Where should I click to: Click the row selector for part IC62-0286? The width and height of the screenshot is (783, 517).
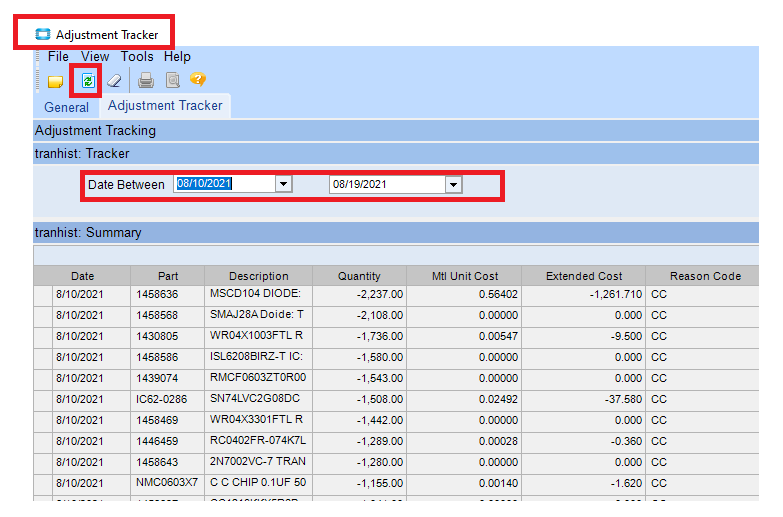coord(43,399)
